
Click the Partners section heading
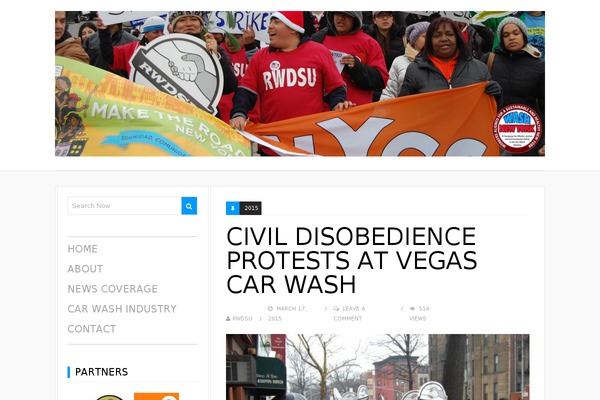101,372
